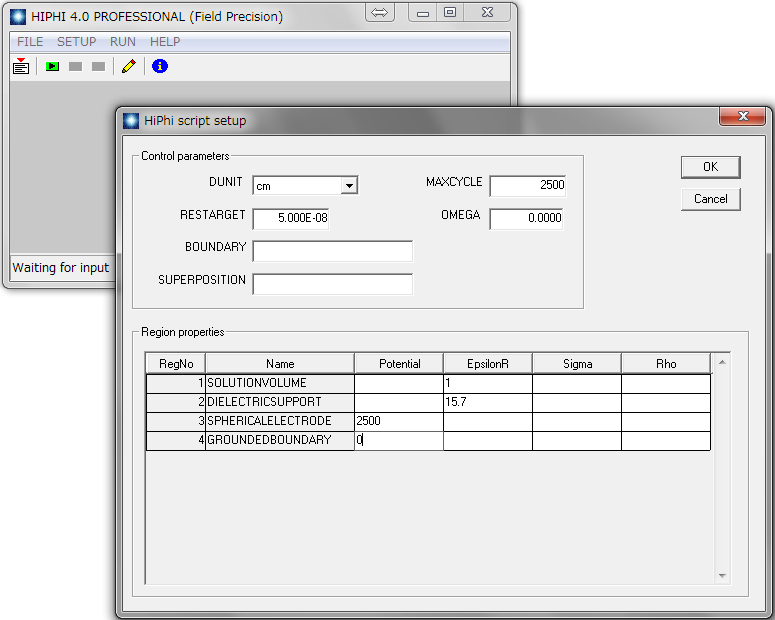
Task: Click the create script icon in HiPhi toolbar
Action: pos(21,66)
